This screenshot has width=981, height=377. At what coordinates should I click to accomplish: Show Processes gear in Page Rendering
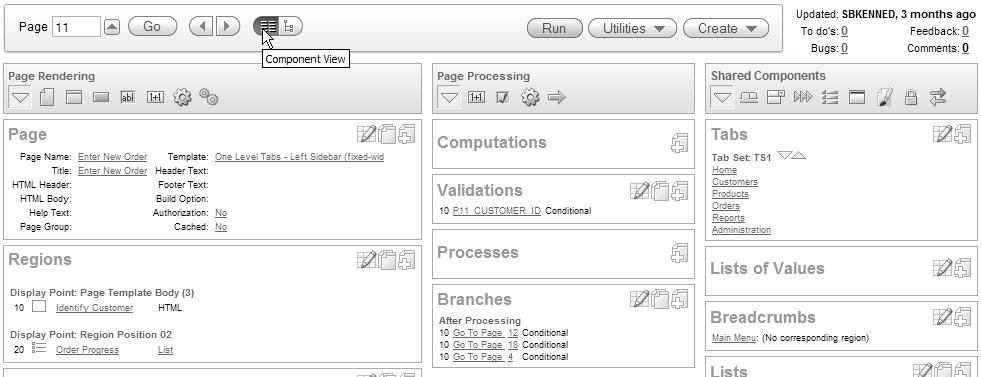[182, 98]
